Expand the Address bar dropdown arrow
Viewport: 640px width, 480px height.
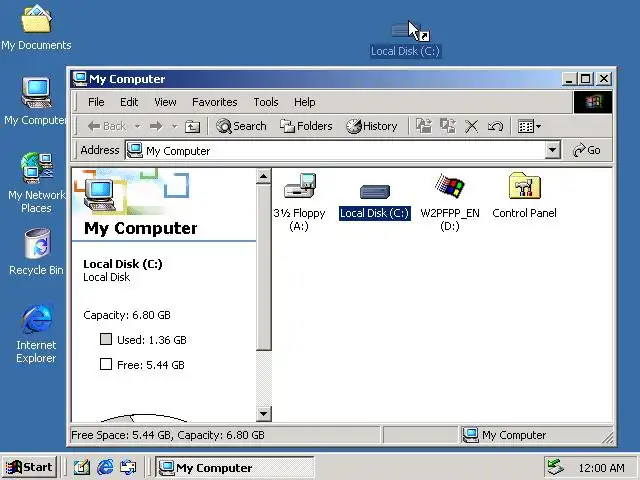(x=552, y=150)
